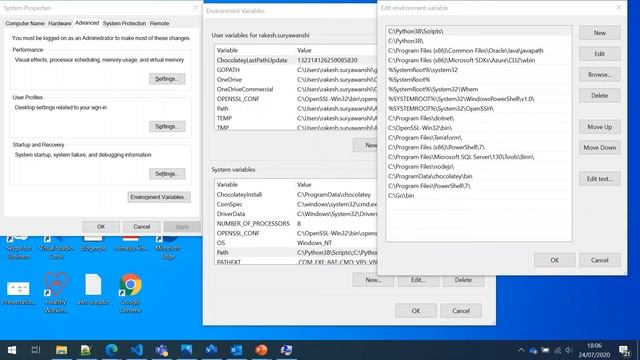Select the %SYSTEMROOT%\System32\OpenSSH\ entry
Screen dimensions: 640x360
pyautogui.click(x=479, y=109)
